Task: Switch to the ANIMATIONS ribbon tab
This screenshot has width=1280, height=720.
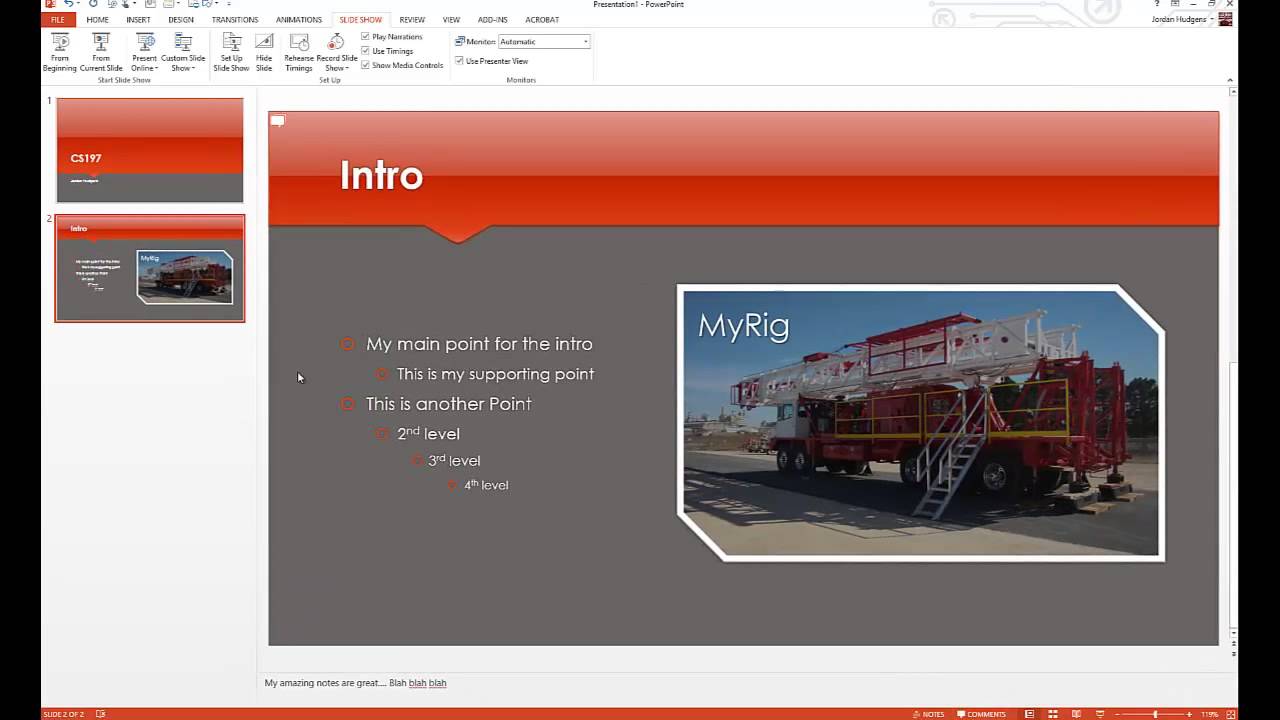Action: (299, 20)
